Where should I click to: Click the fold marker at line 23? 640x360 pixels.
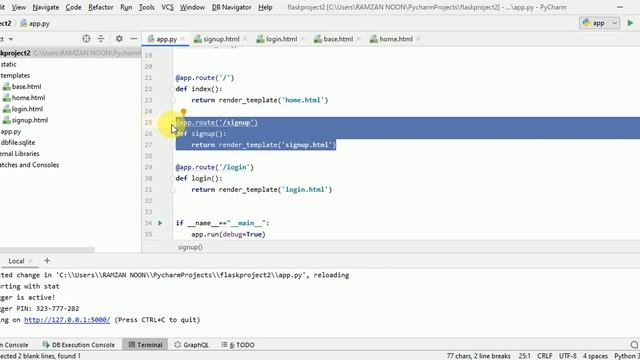pyautogui.click(x=173, y=100)
